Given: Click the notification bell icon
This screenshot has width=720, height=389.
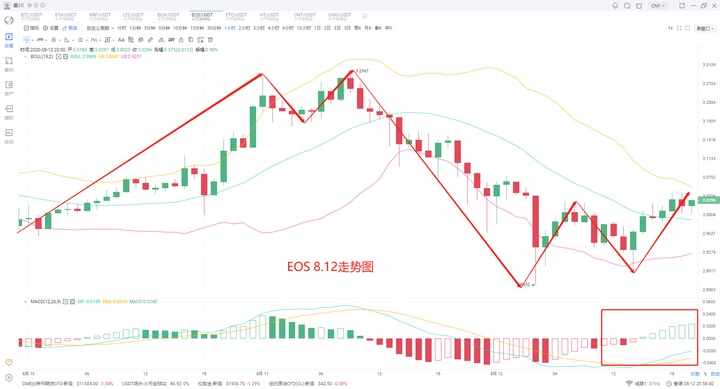Looking at the screenshot, I should pos(615,6).
